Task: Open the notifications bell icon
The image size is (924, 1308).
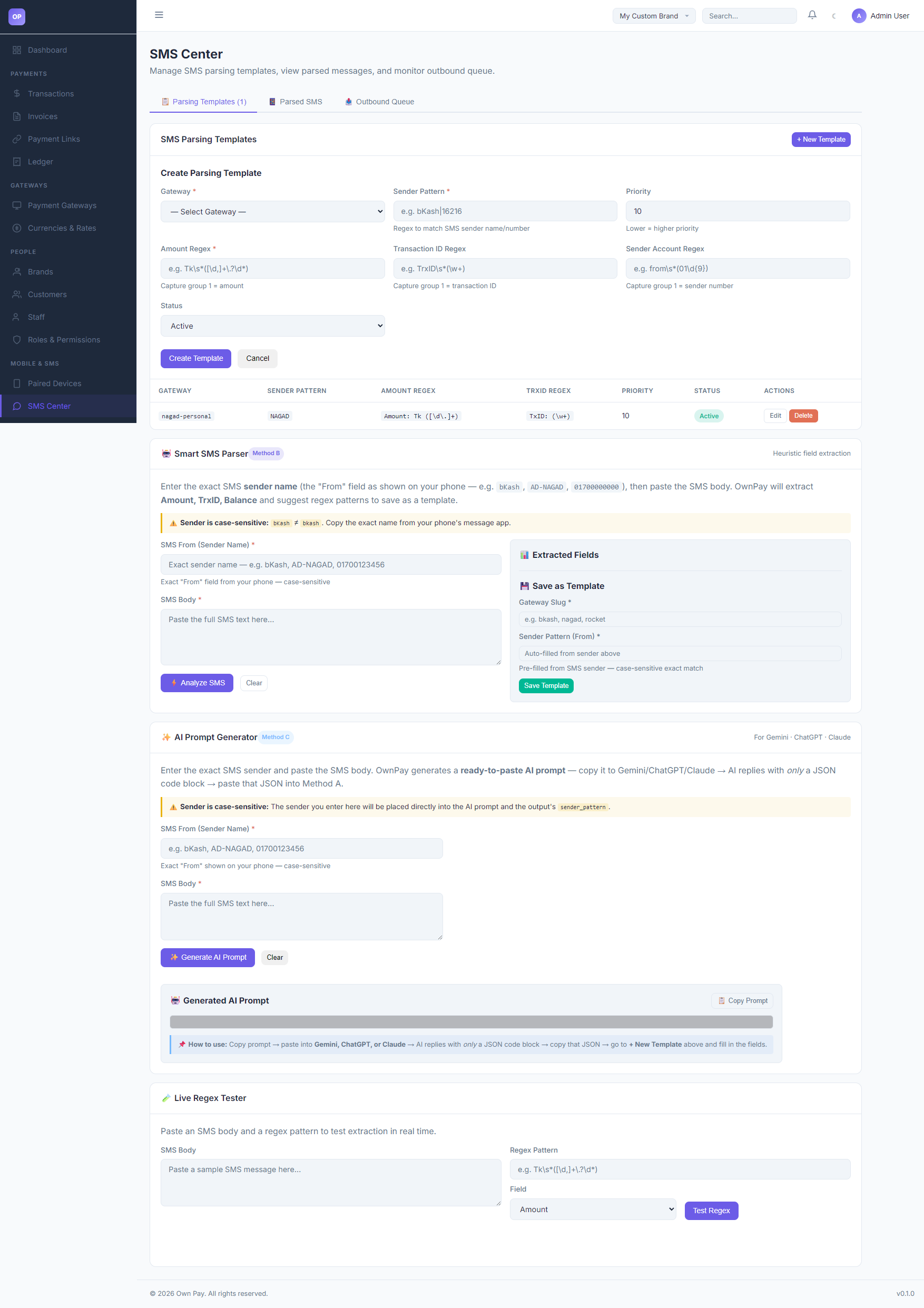Action: coord(812,15)
